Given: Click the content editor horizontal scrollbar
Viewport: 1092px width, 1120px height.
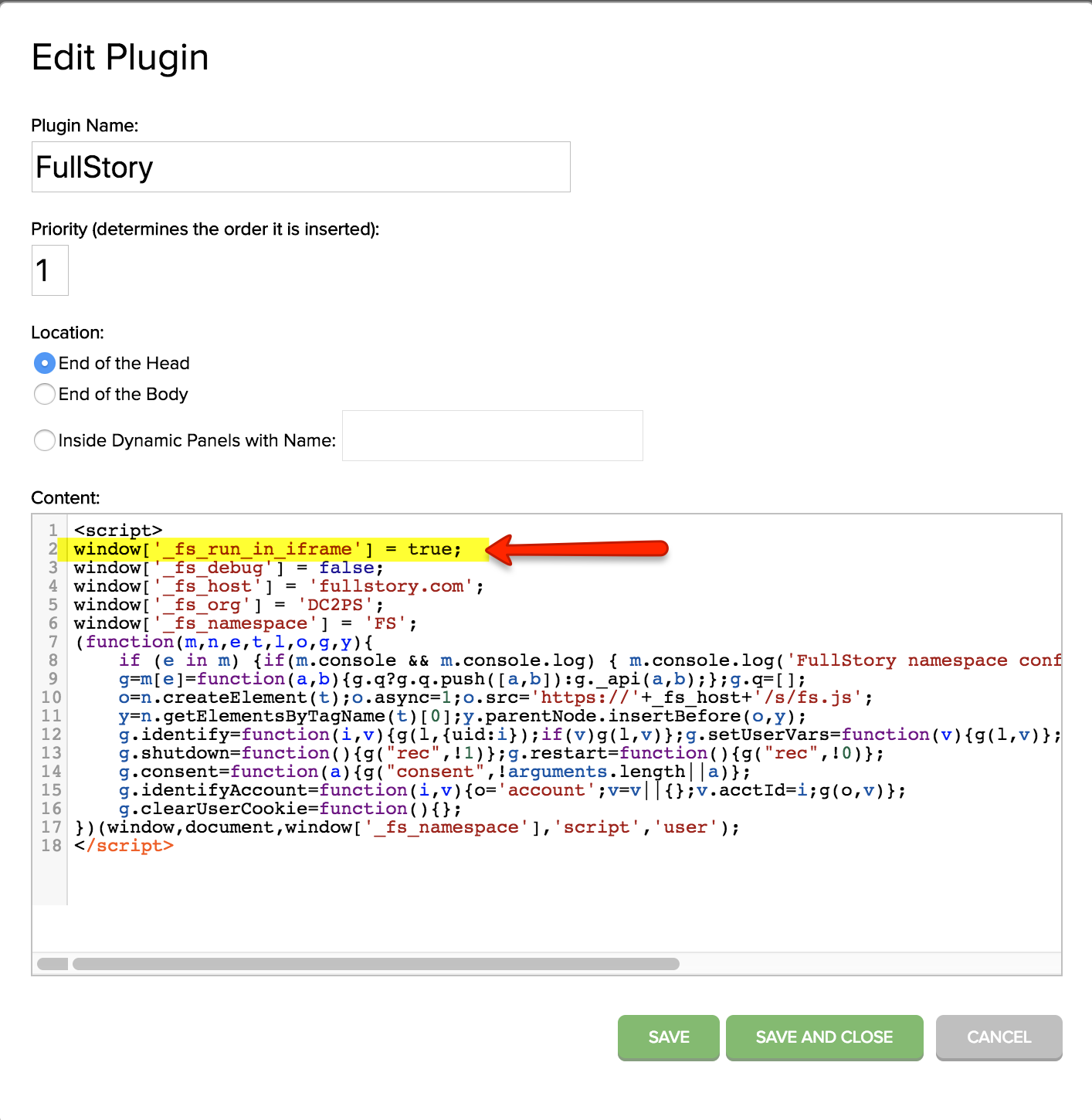Looking at the screenshot, I should click(375, 964).
